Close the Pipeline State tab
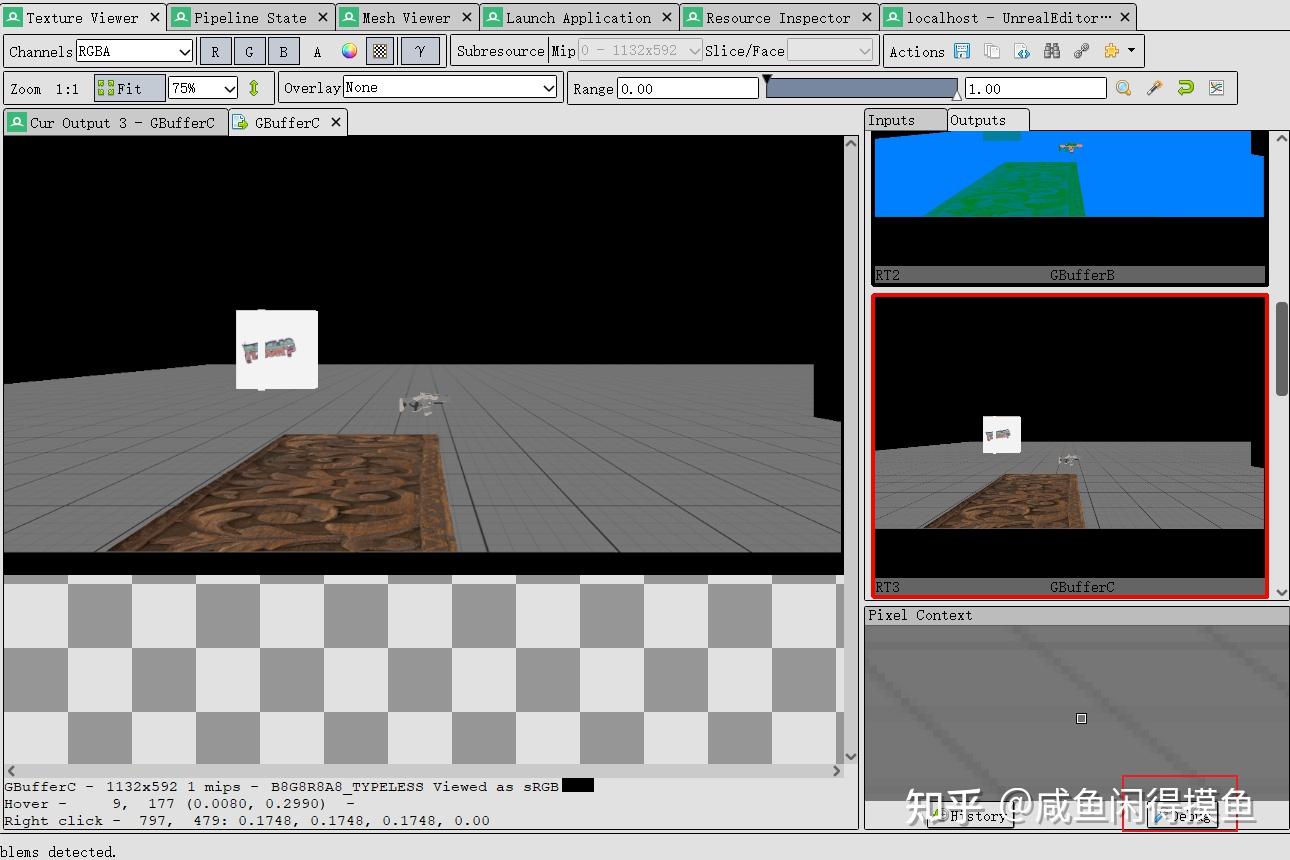 point(323,17)
